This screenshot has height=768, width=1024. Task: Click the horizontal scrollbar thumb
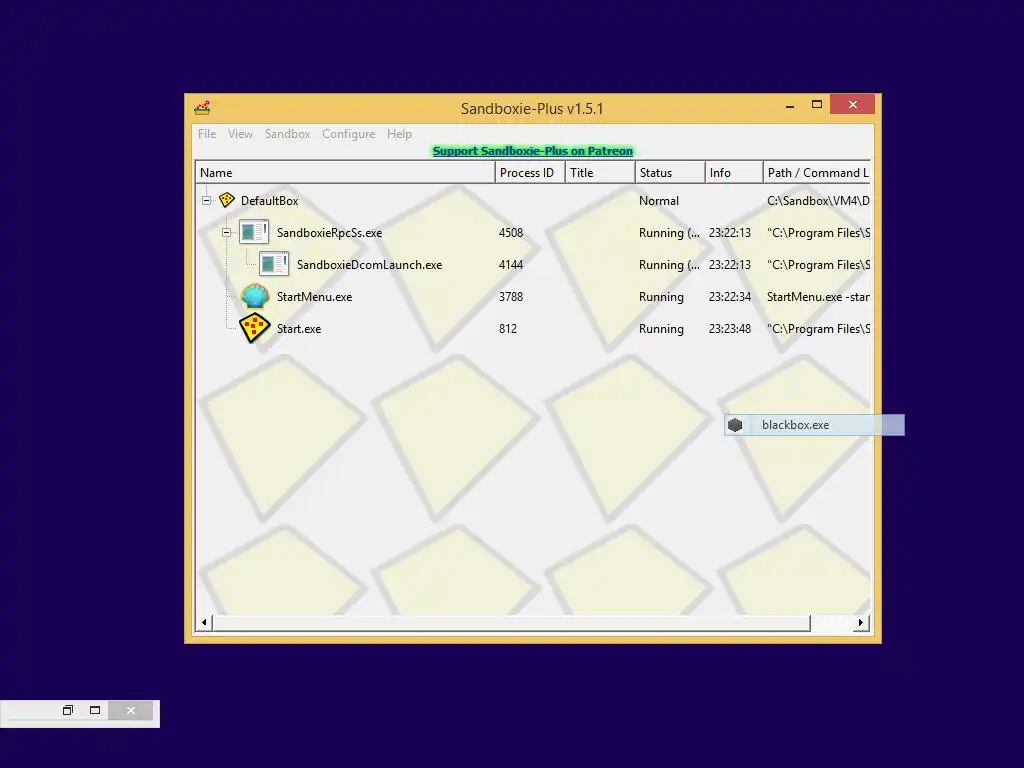tap(511, 622)
